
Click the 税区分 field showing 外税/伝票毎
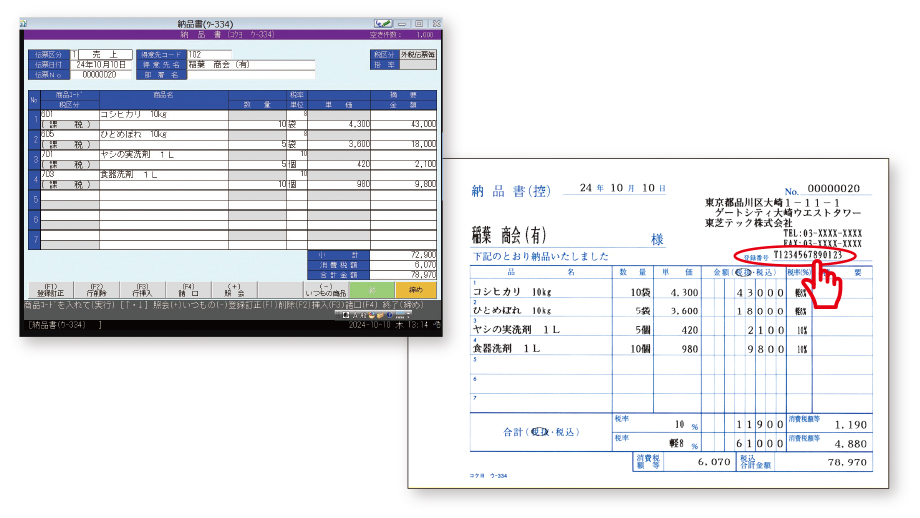click(x=418, y=54)
